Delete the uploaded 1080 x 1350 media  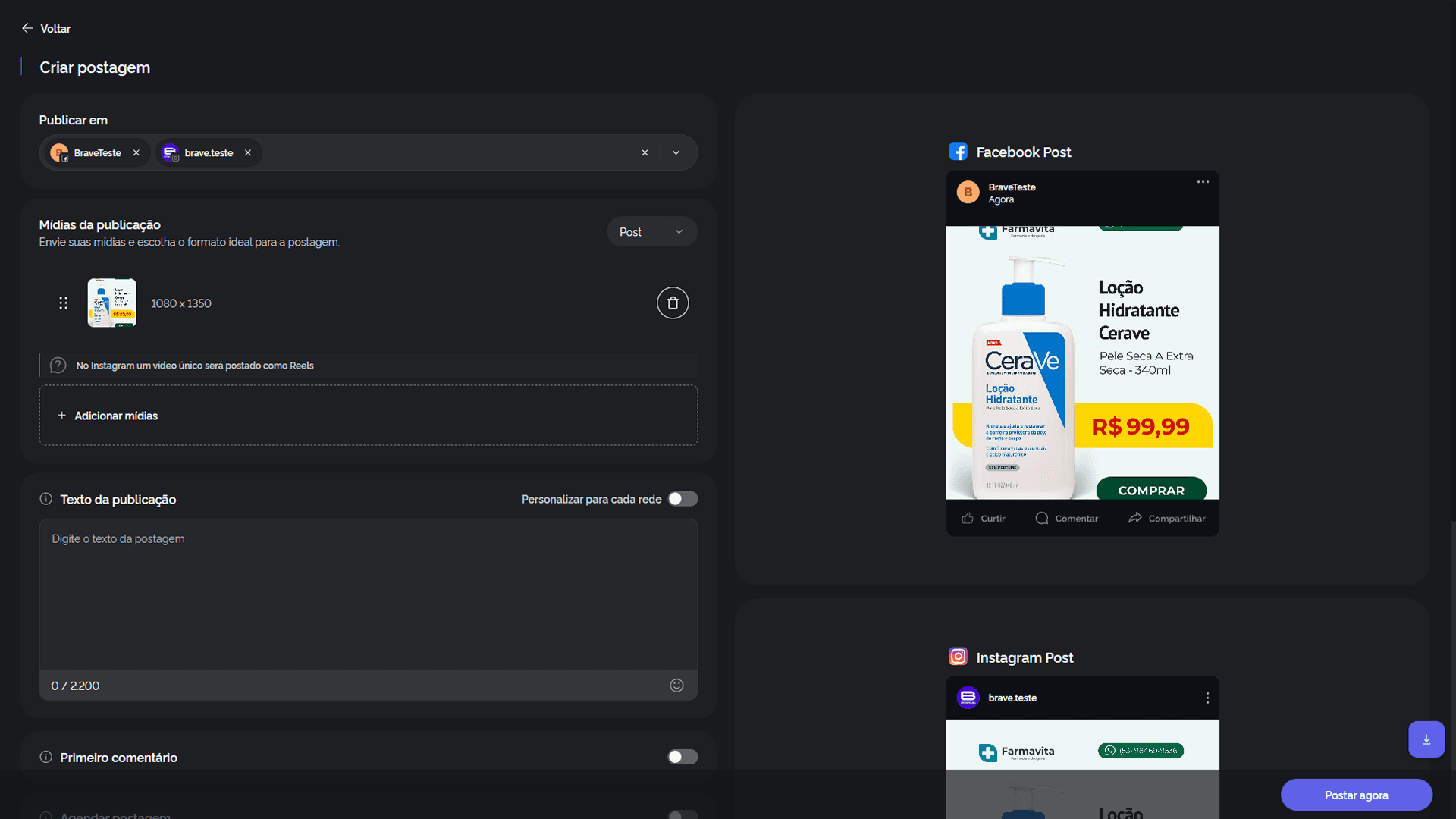tap(672, 303)
